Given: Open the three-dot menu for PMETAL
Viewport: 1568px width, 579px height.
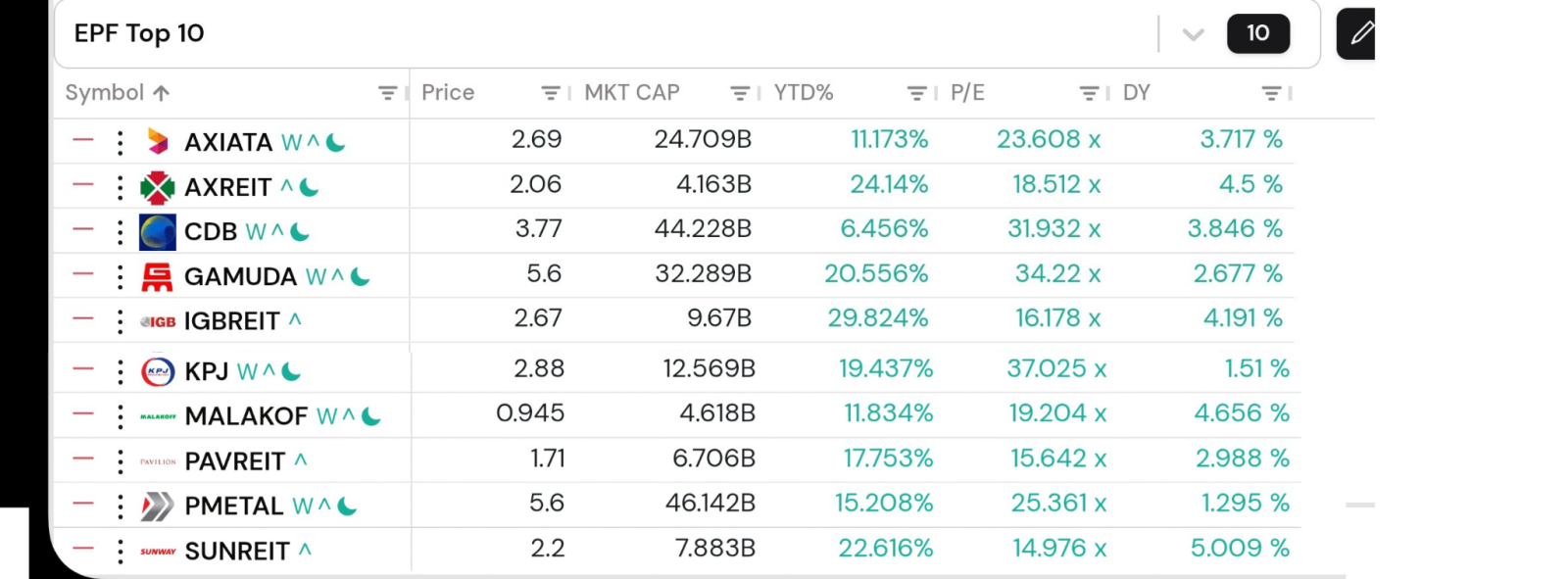Looking at the screenshot, I should (121, 507).
